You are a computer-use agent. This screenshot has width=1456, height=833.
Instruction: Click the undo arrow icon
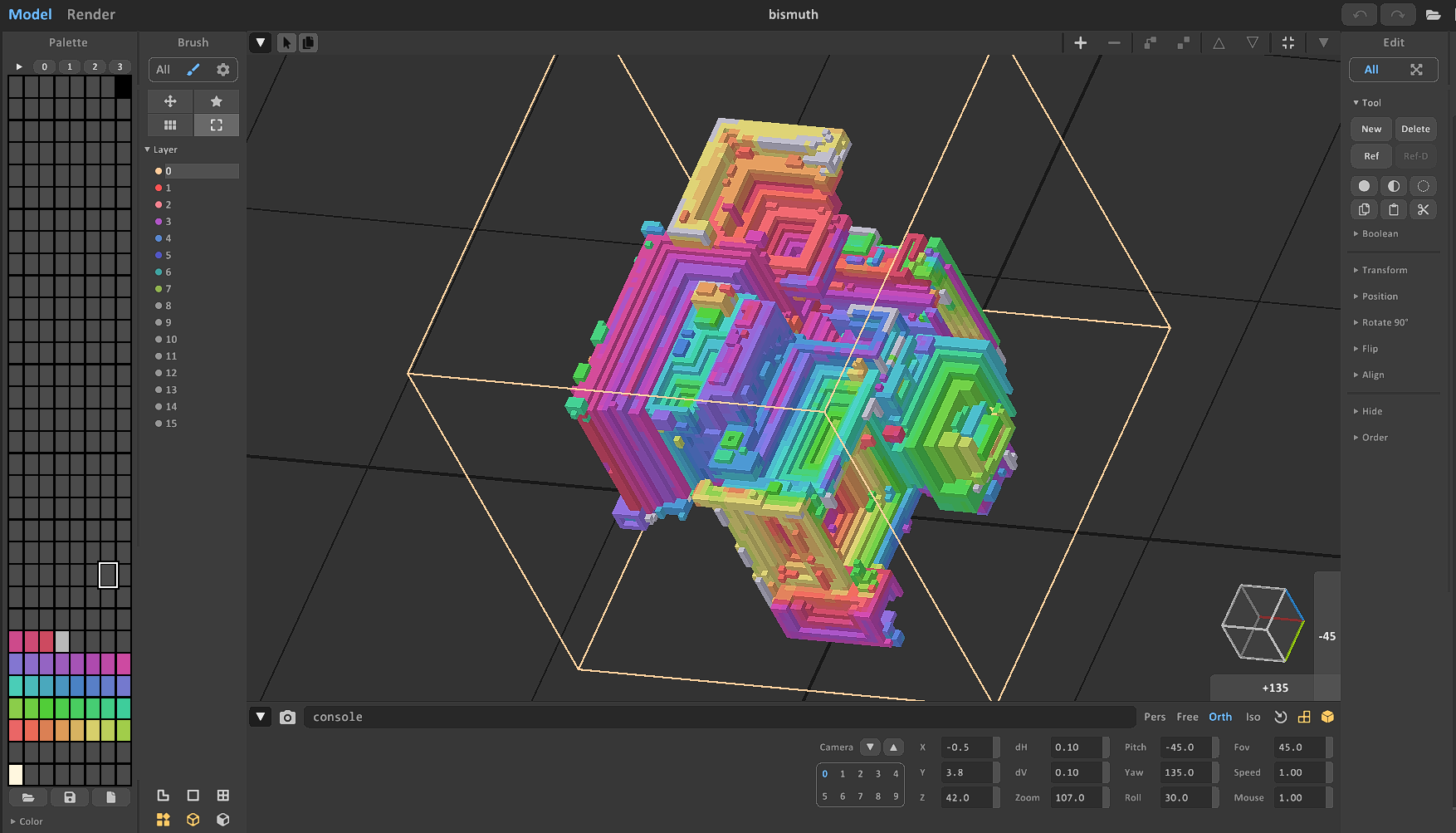click(x=1360, y=15)
